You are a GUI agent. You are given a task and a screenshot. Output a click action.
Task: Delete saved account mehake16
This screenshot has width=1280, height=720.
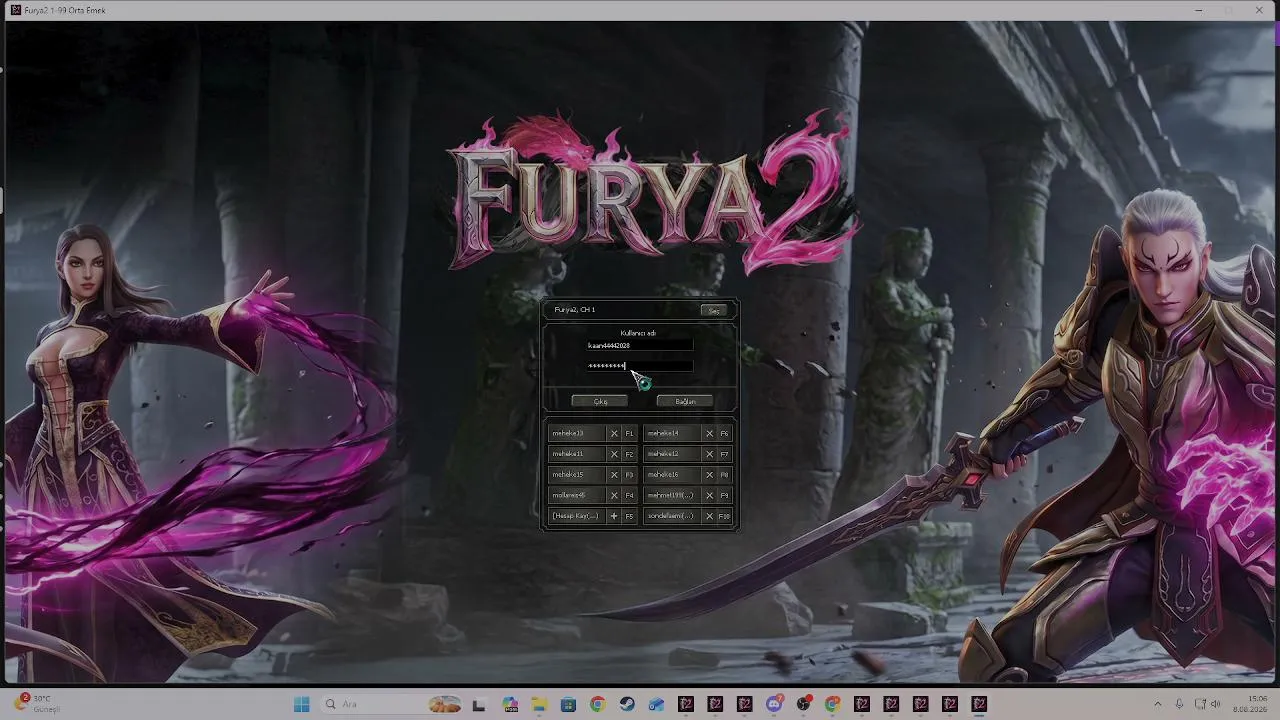(709, 475)
